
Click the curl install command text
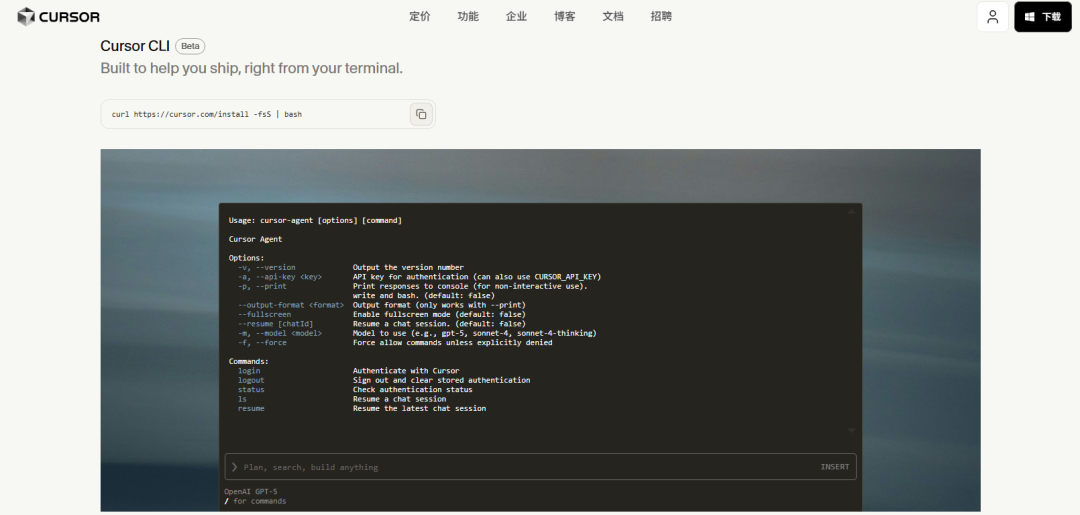207,114
